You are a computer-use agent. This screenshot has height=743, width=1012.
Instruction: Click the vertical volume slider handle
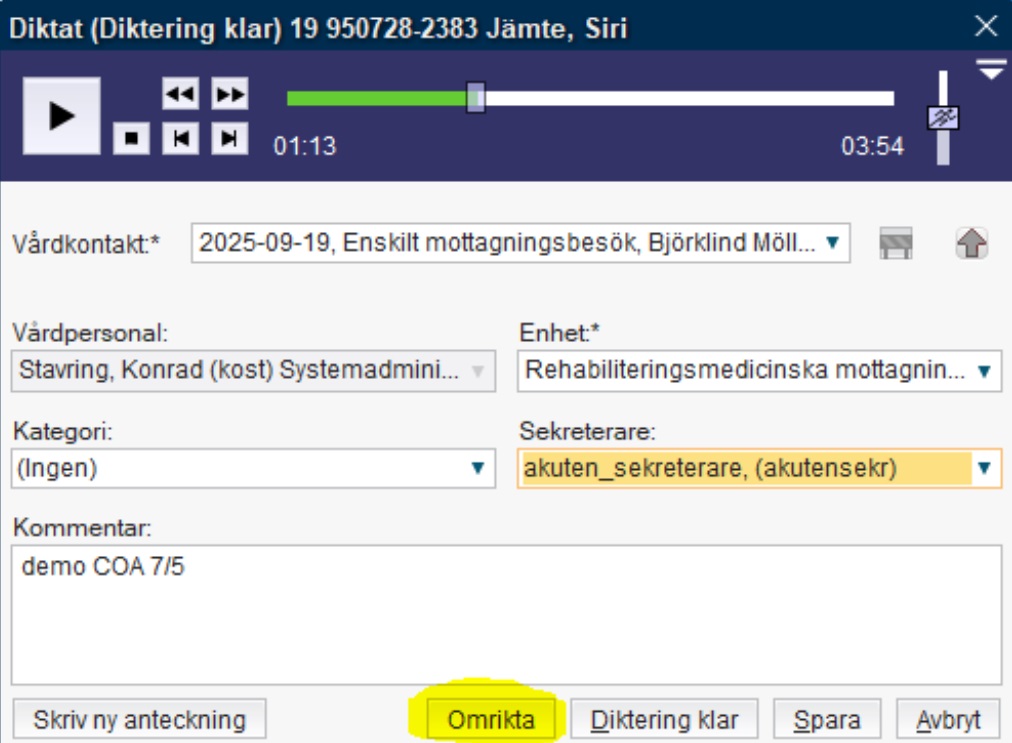click(x=943, y=118)
